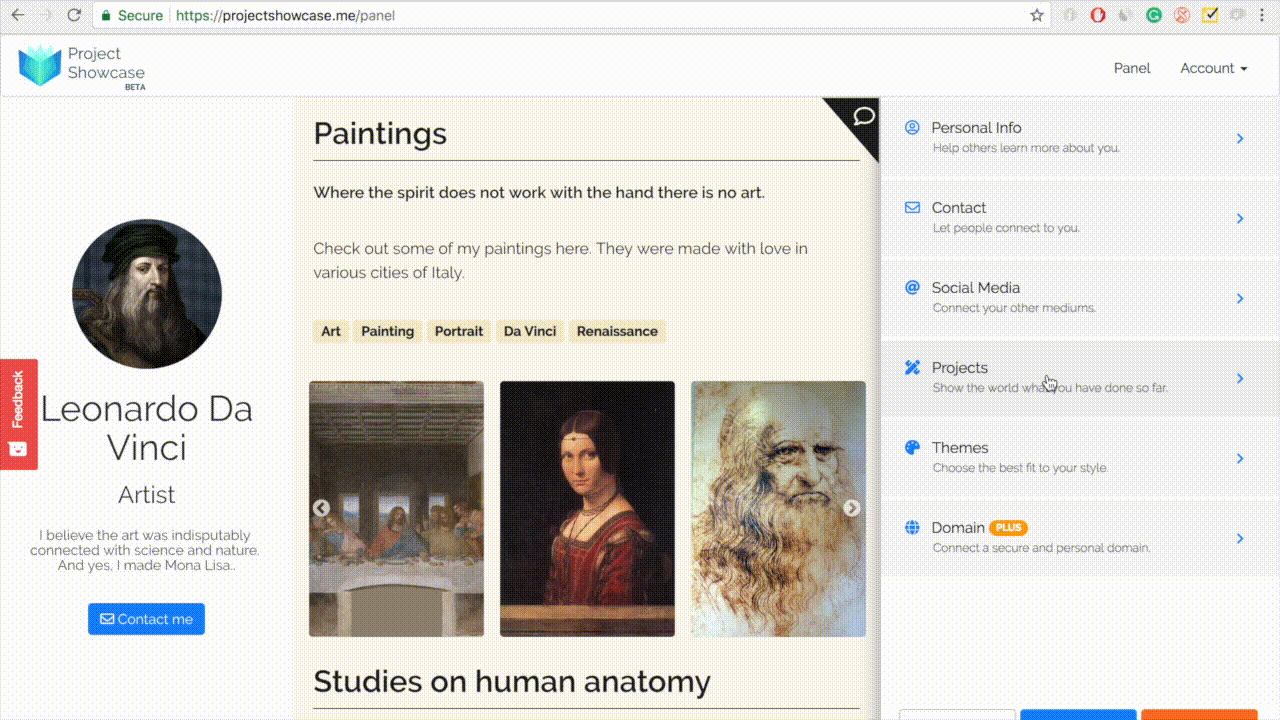Click the orange PLUS badge beside Domain
The width and height of the screenshot is (1280, 720).
tap(1008, 528)
